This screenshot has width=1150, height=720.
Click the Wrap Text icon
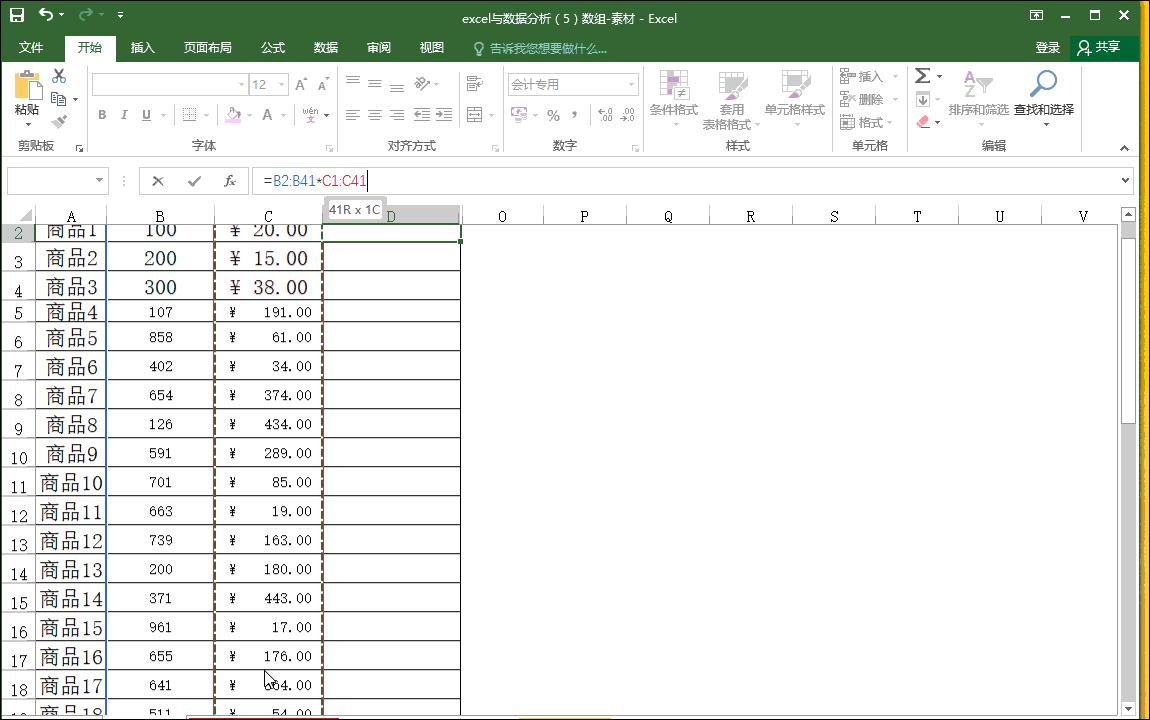[x=475, y=84]
